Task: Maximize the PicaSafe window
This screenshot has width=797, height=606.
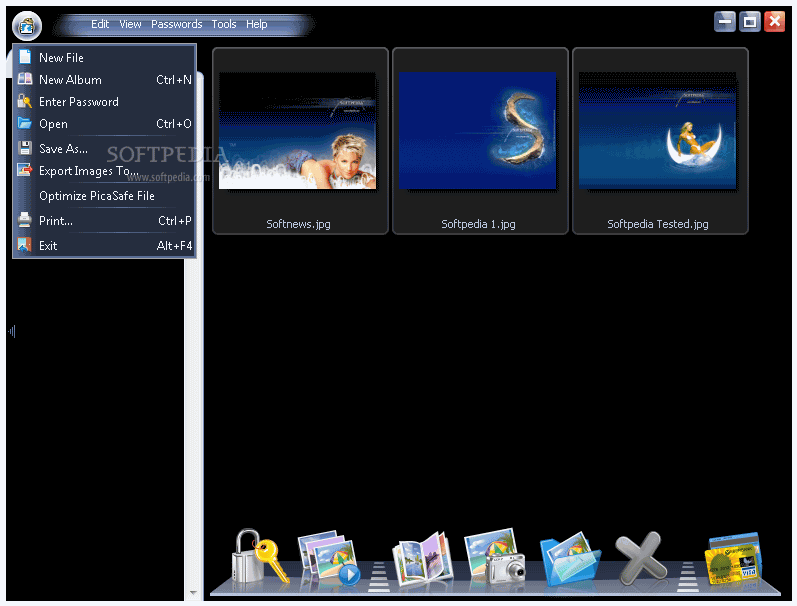Action: click(x=749, y=22)
